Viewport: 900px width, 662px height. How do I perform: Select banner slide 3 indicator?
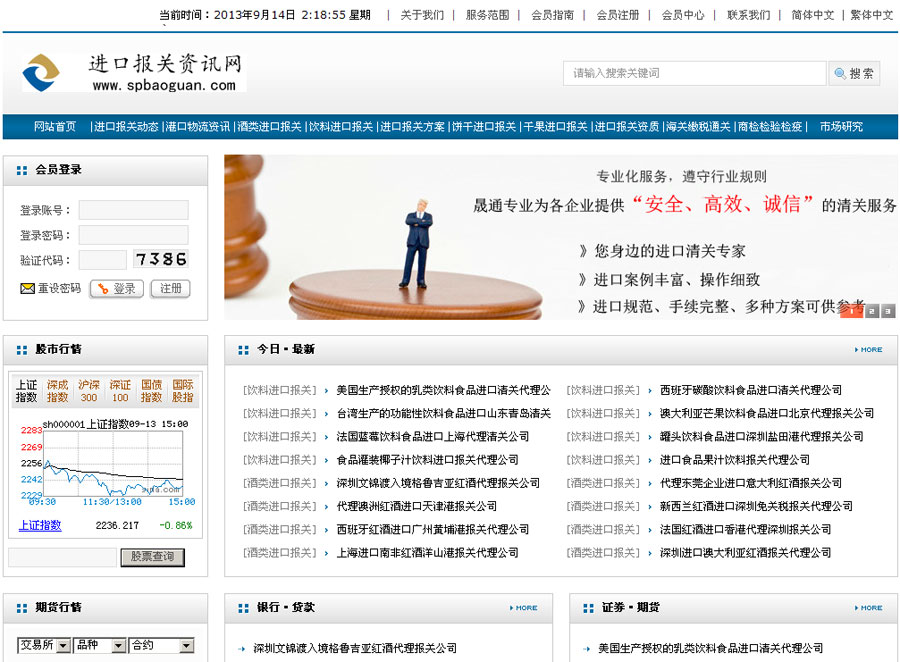click(x=889, y=311)
